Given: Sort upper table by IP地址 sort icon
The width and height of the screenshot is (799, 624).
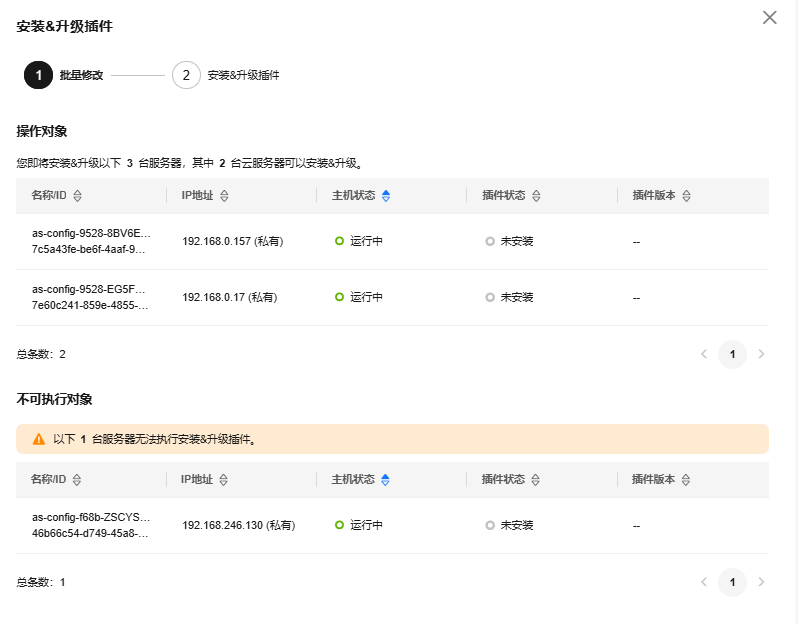Looking at the screenshot, I should pos(224,196).
